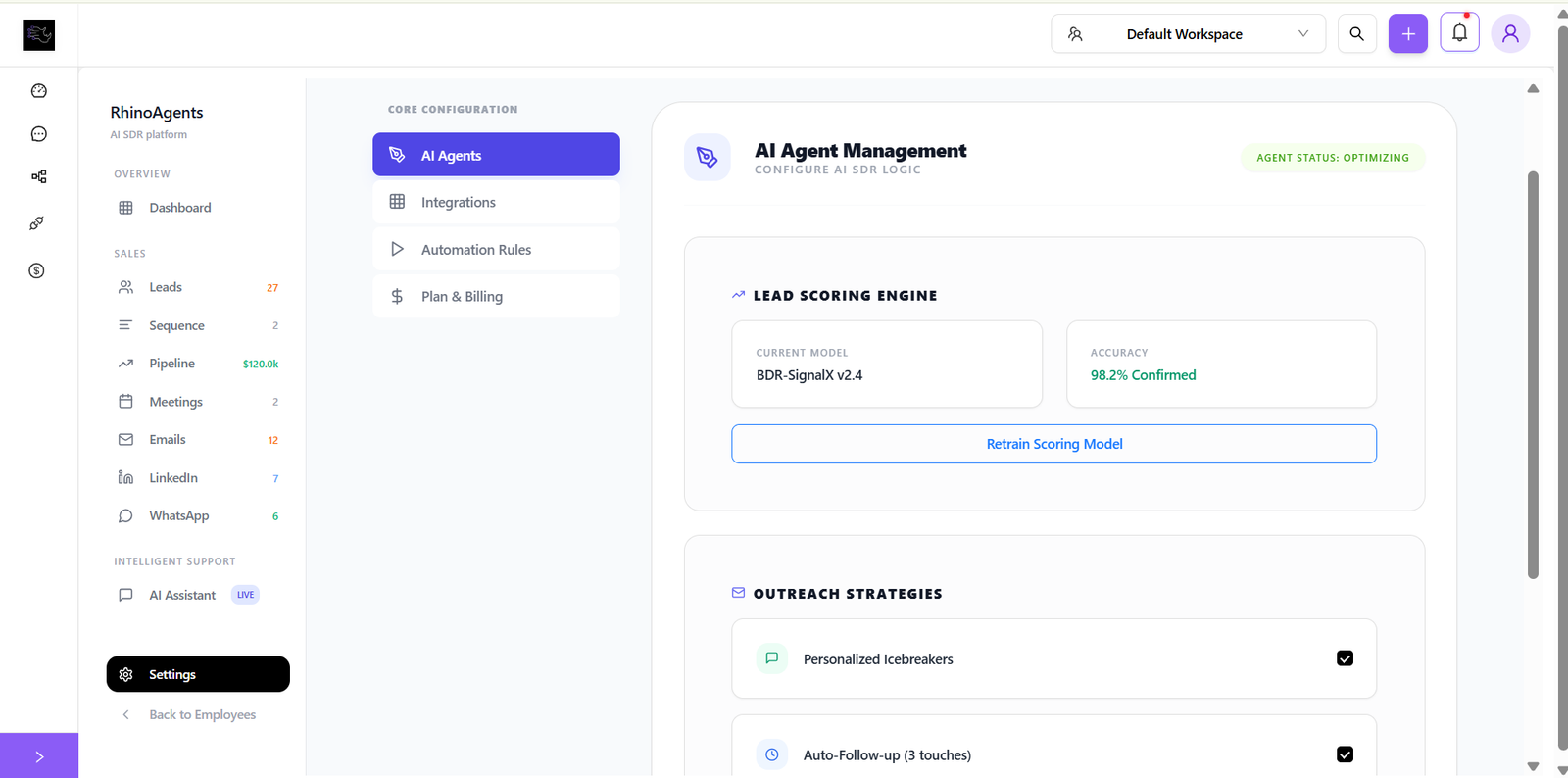1568x778 pixels.
Task: Open the gauge dashboard icon in left rail
Action: 39,91
